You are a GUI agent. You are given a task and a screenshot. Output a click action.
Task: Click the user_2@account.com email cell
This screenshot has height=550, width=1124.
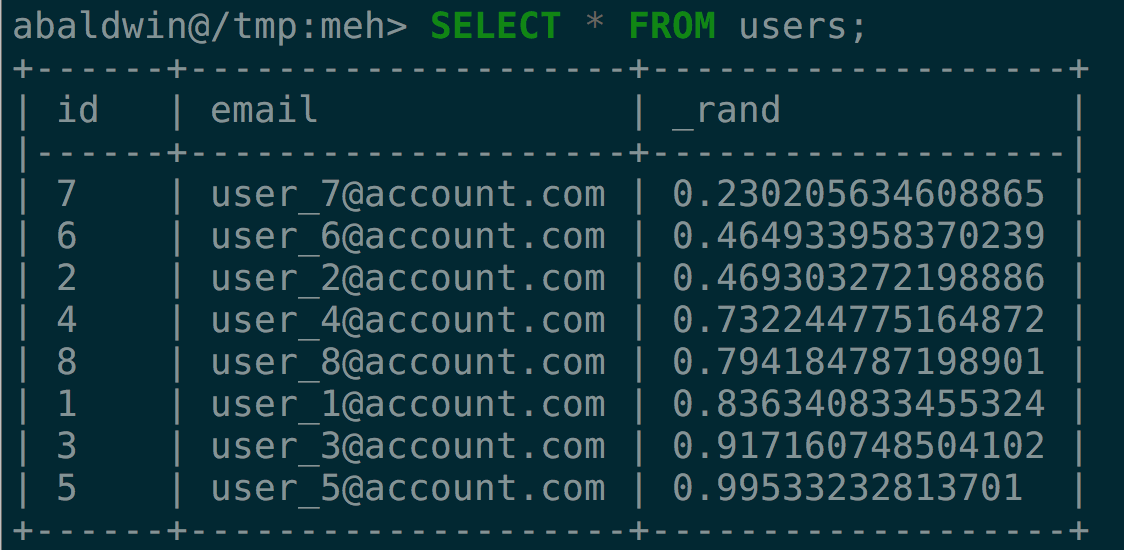point(408,279)
